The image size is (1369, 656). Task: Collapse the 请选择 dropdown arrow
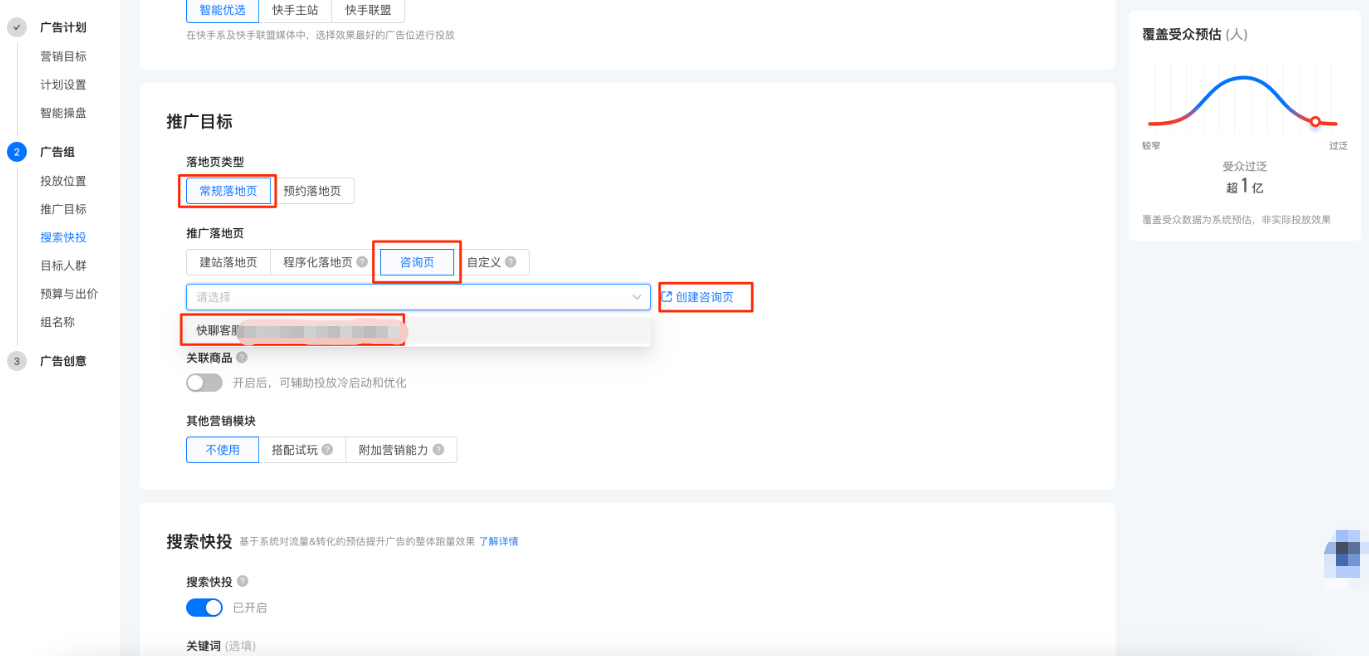click(637, 297)
